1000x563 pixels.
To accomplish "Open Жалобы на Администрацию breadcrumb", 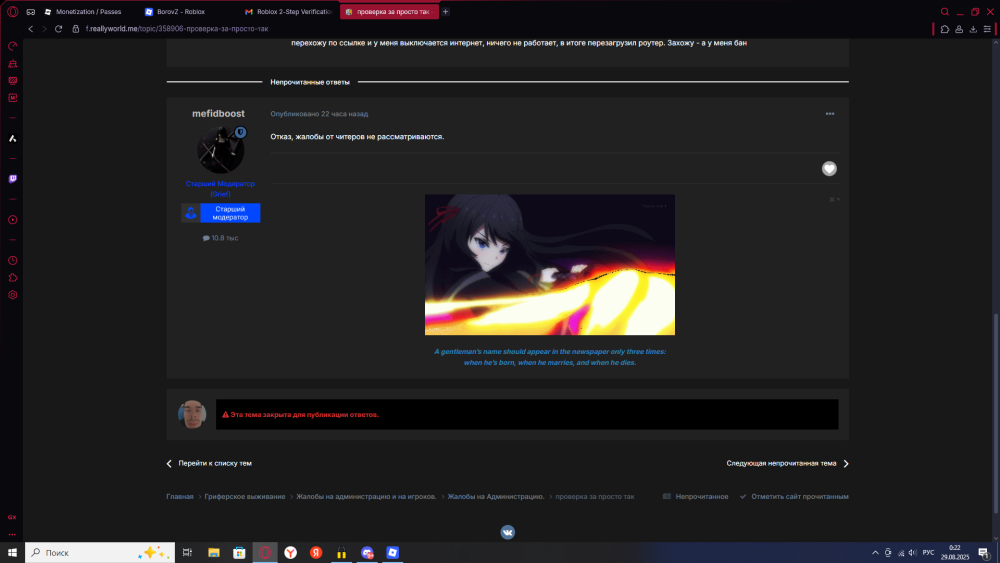I will coord(496,497).
